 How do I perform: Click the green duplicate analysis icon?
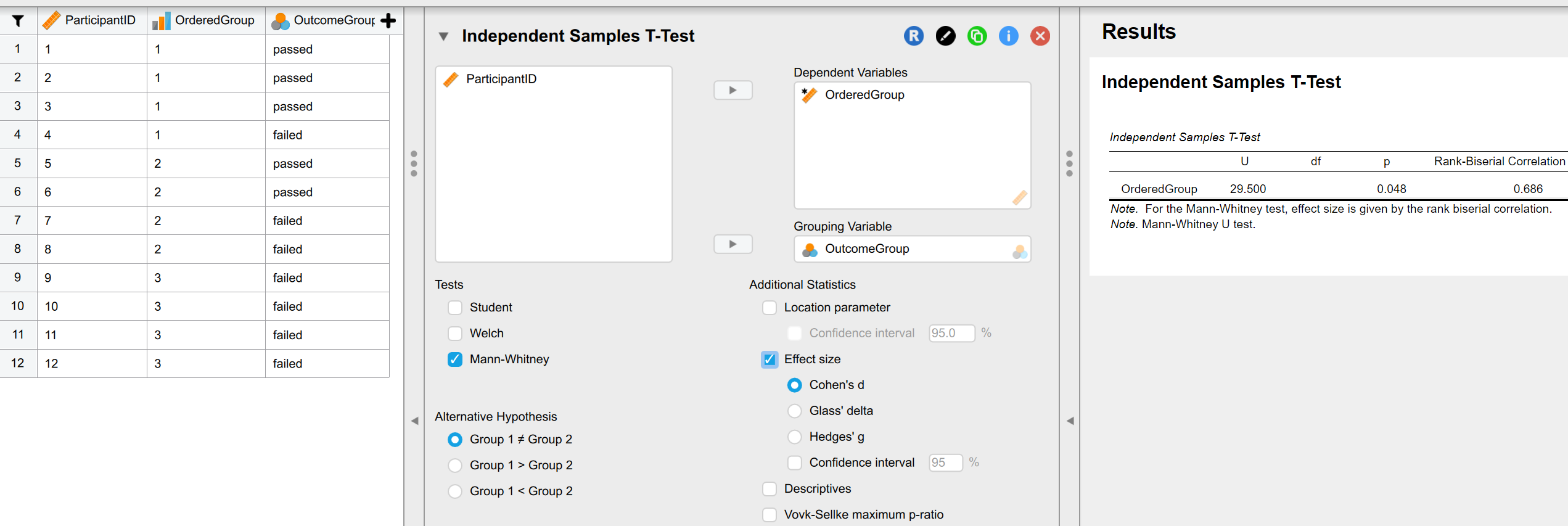pos(977,36)
